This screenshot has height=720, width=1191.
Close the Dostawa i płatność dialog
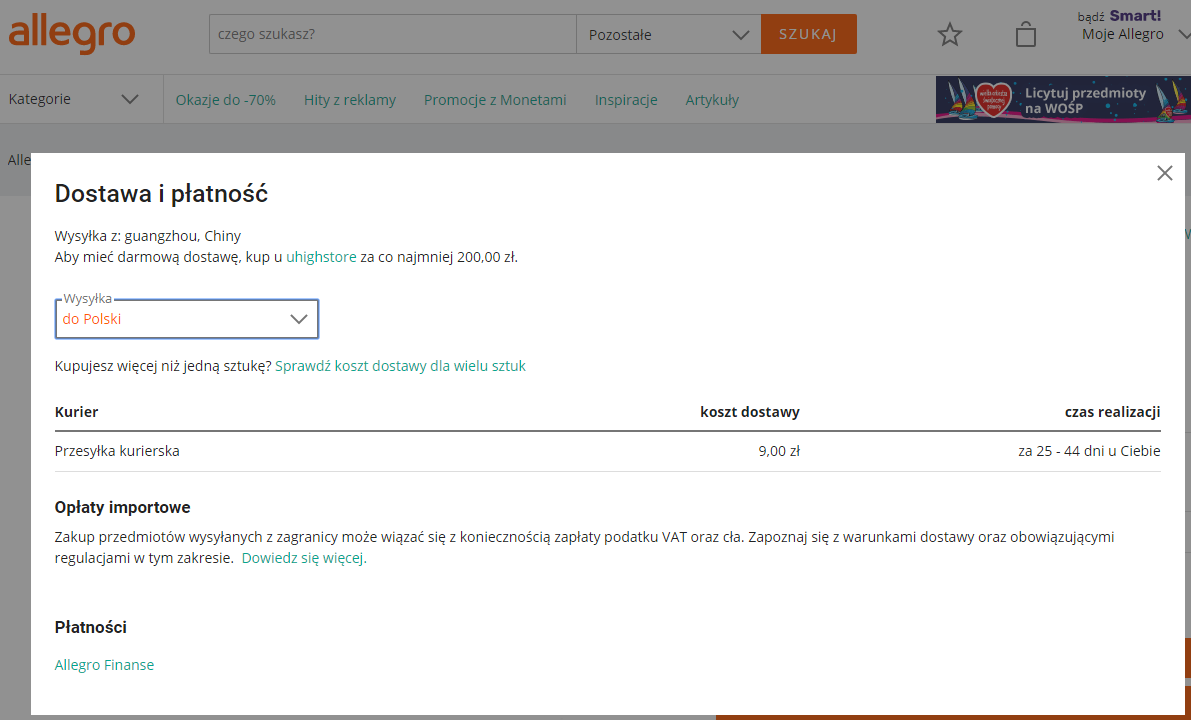(x=1164, y=173)
